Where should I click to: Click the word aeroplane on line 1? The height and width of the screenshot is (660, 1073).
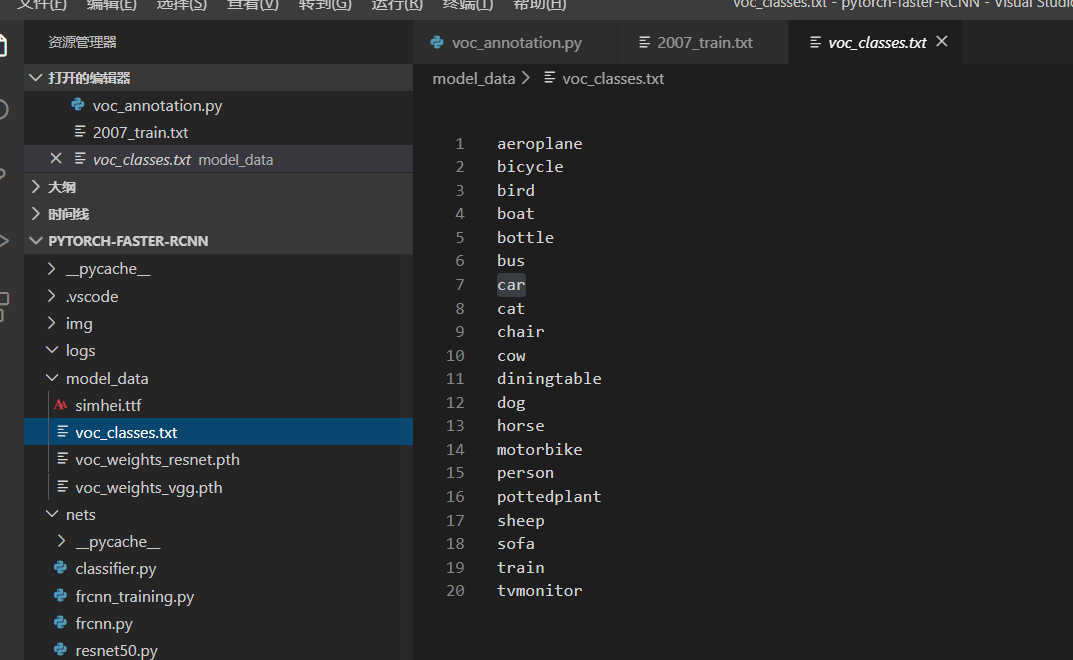(539, 144)
